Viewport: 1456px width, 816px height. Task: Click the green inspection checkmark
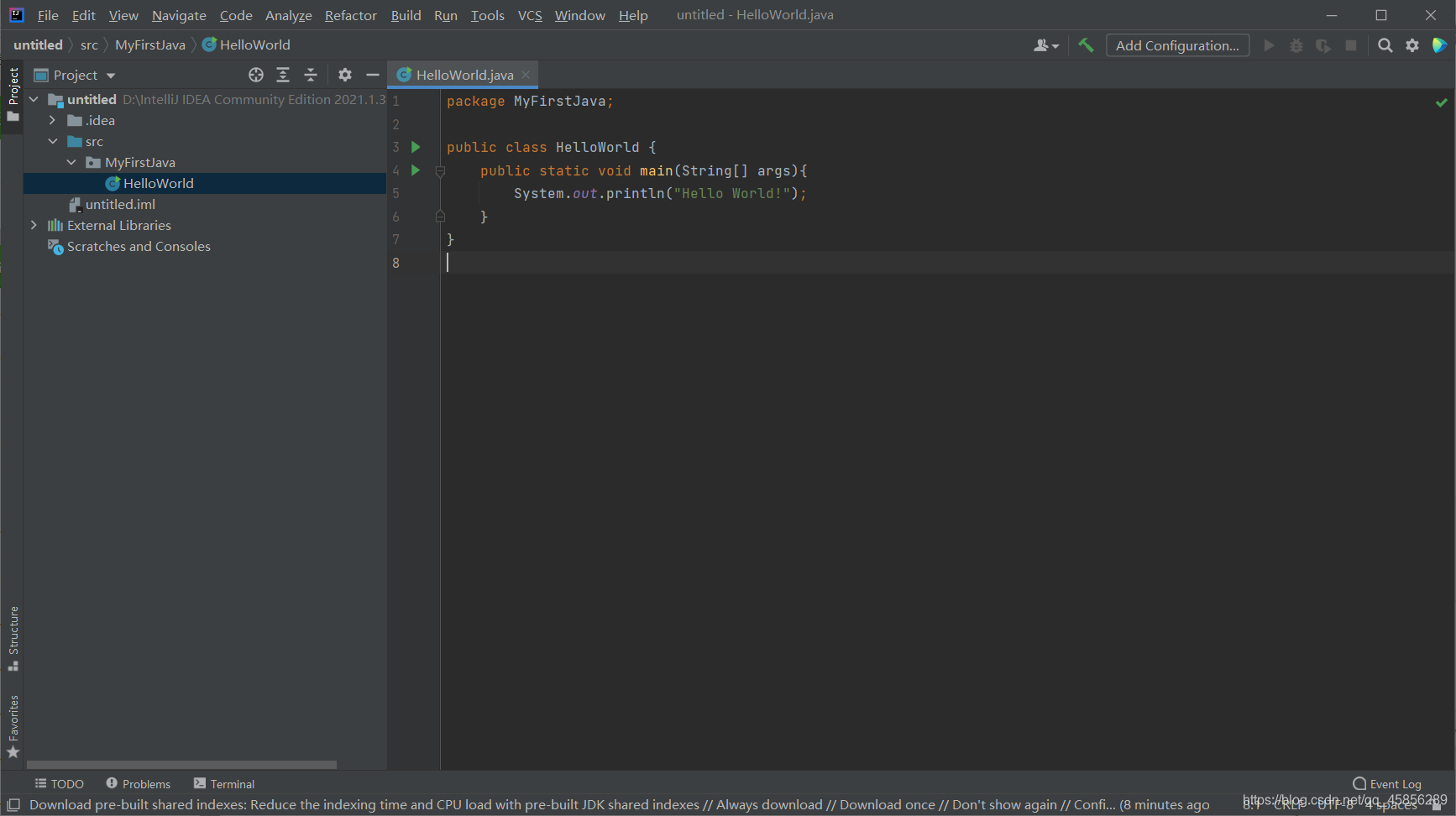click(1442, 102)
